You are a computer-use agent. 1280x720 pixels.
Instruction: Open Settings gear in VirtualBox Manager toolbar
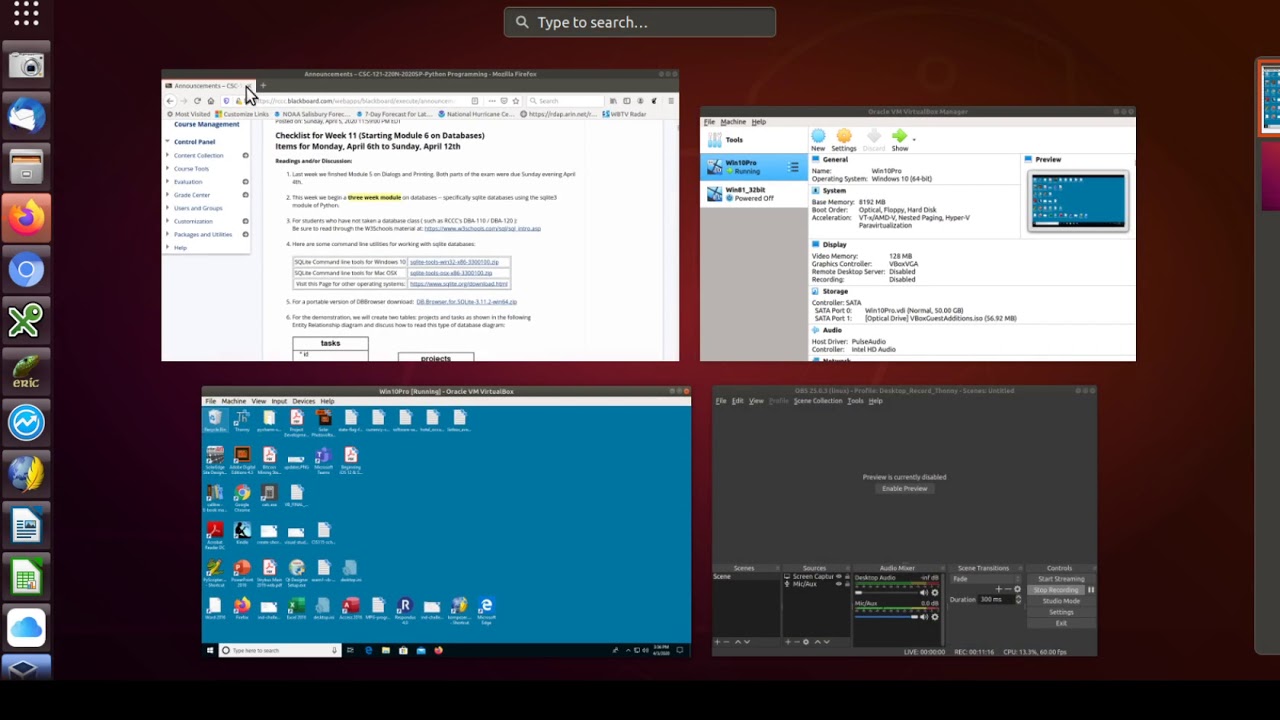pos(844,140)
